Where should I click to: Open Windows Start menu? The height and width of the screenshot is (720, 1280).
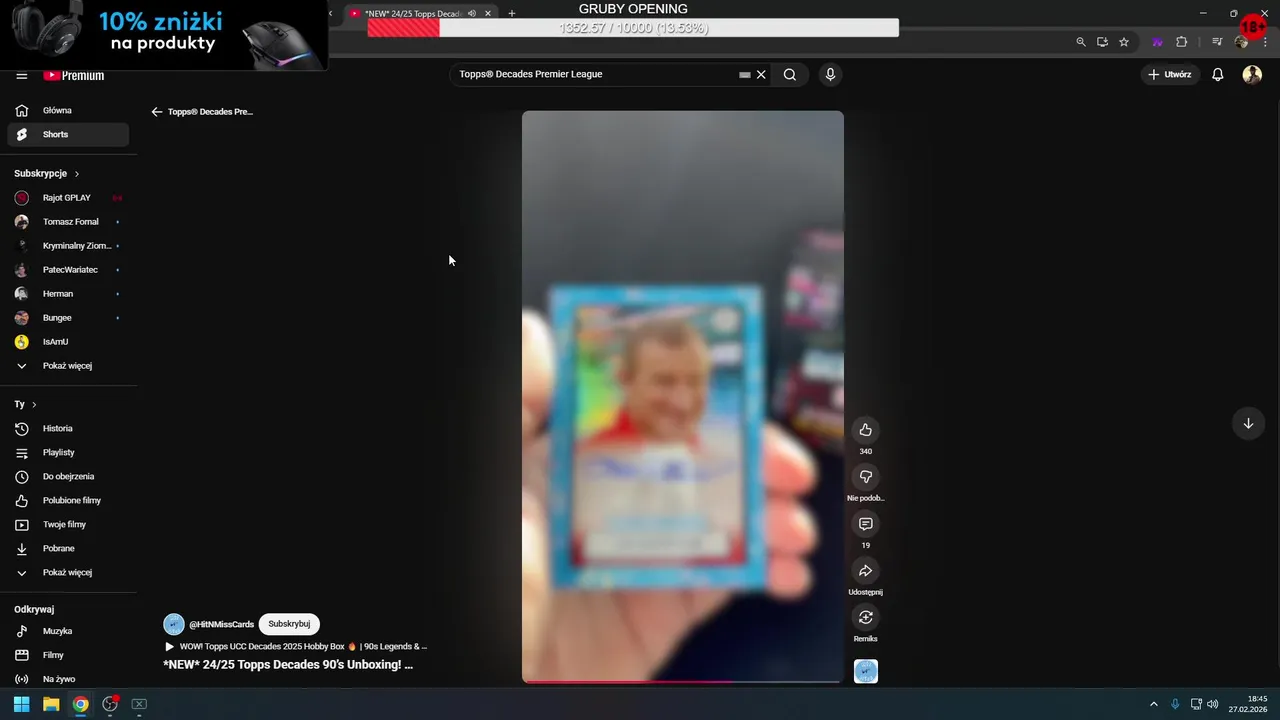click(x=21, y=704)
